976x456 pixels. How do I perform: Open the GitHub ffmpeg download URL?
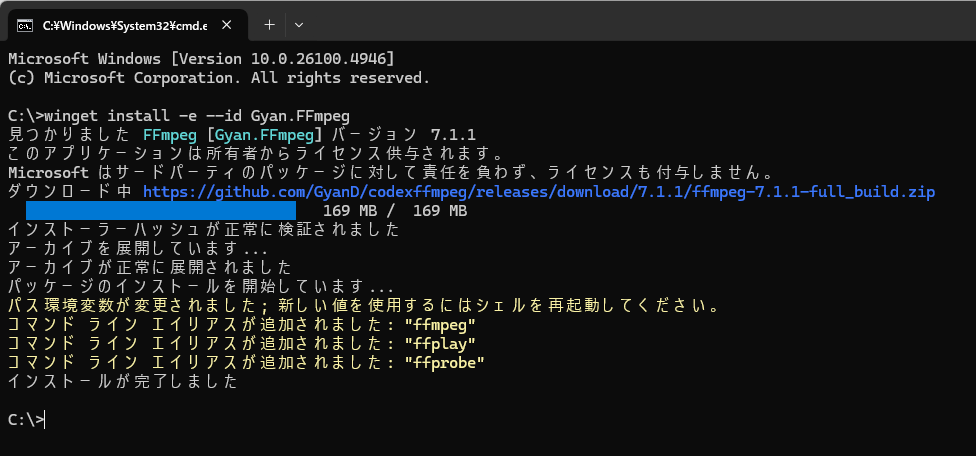tap(538, 192)
